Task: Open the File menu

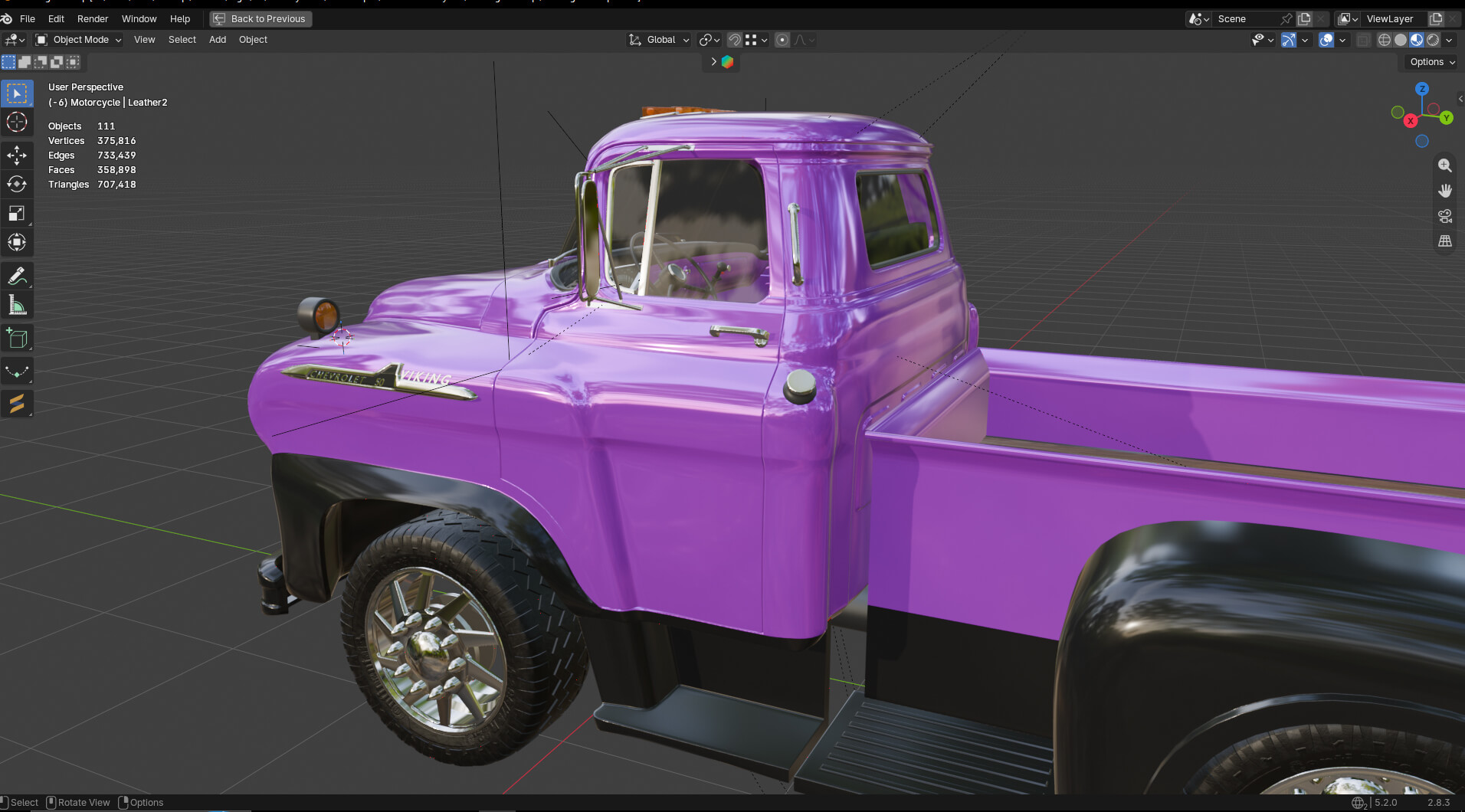Action: click(x=28, y=19)
